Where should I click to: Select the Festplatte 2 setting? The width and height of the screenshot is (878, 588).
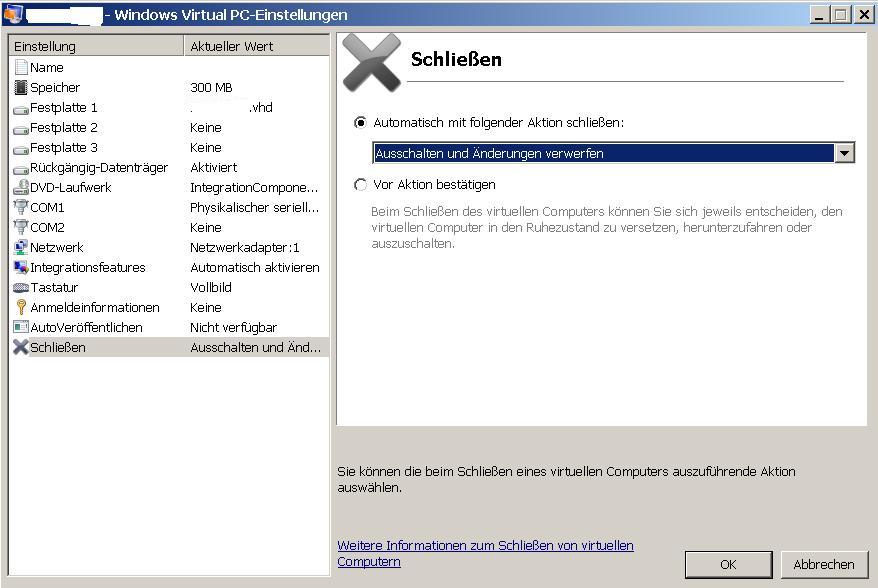pyautogui.click(x=64, y=128)
